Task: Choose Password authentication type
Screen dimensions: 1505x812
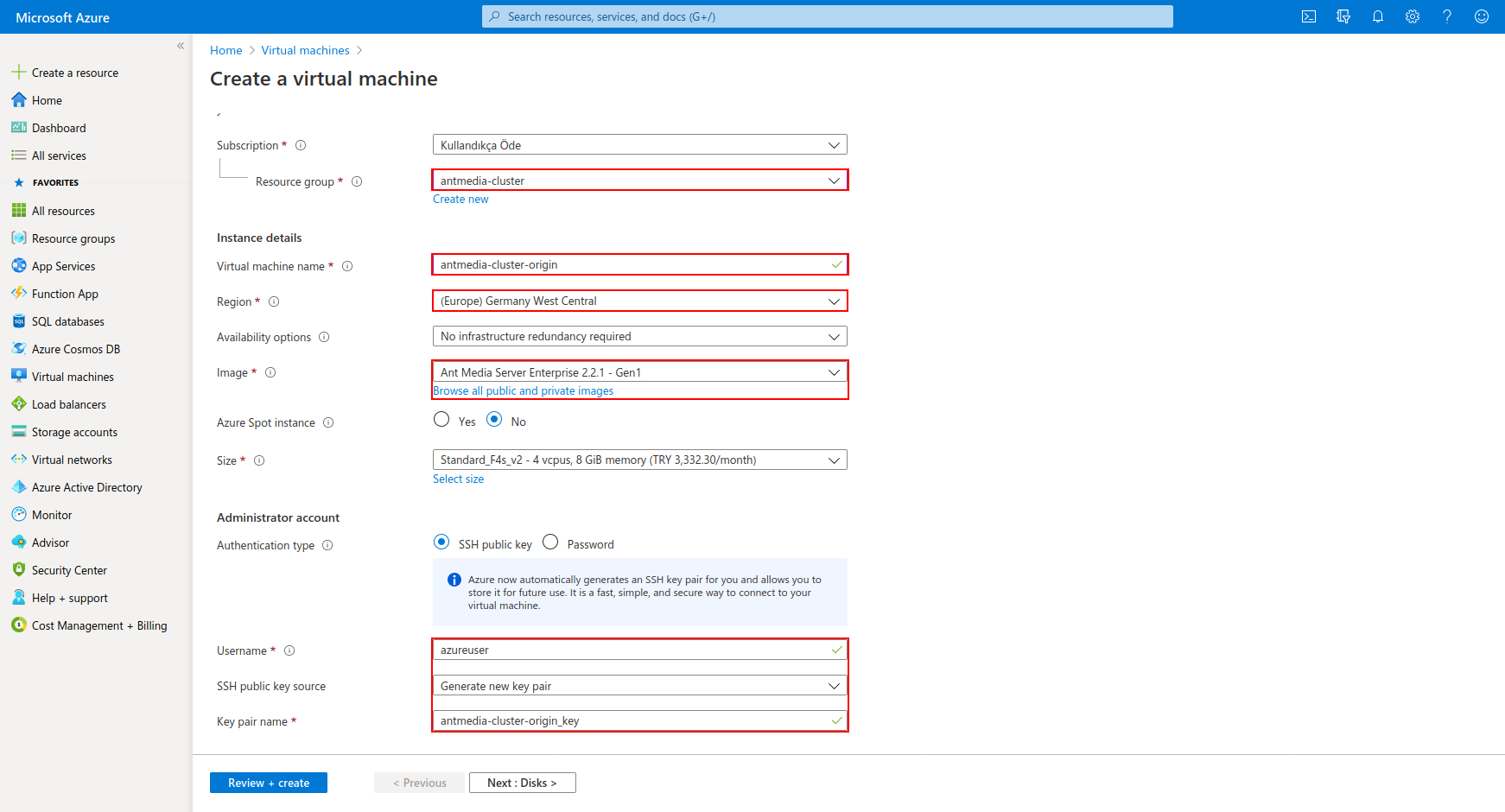Action: point(550,542)
